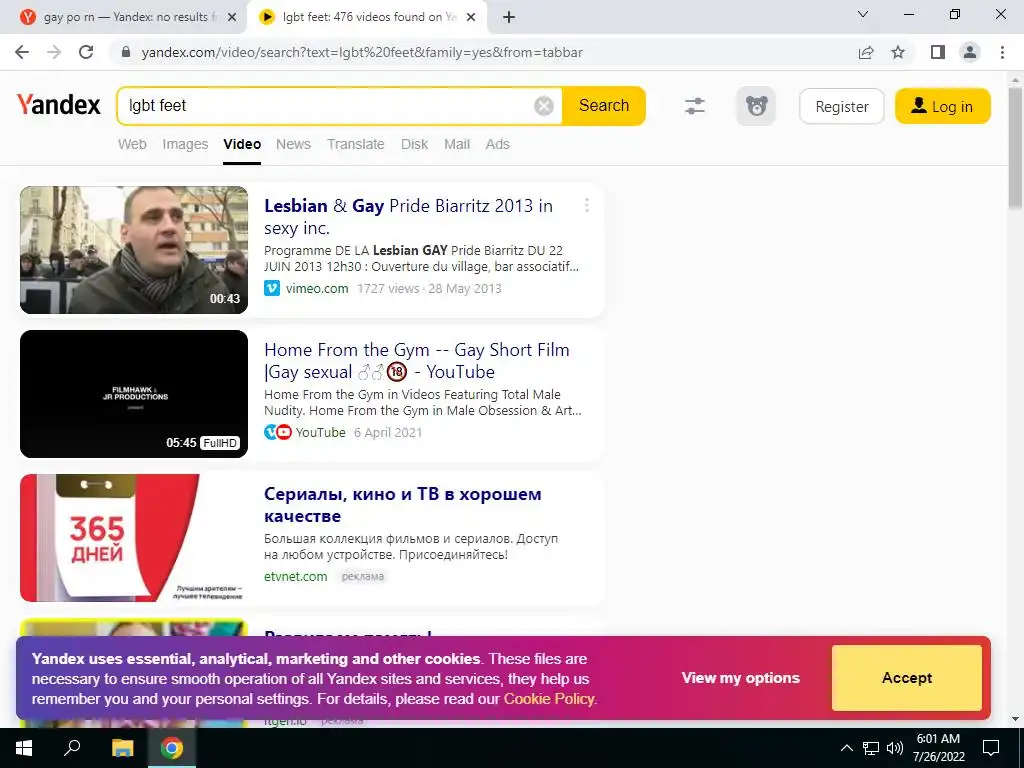
Task: Click the page vertical scrollbar thumb
Action: (x=1016, y=149)
